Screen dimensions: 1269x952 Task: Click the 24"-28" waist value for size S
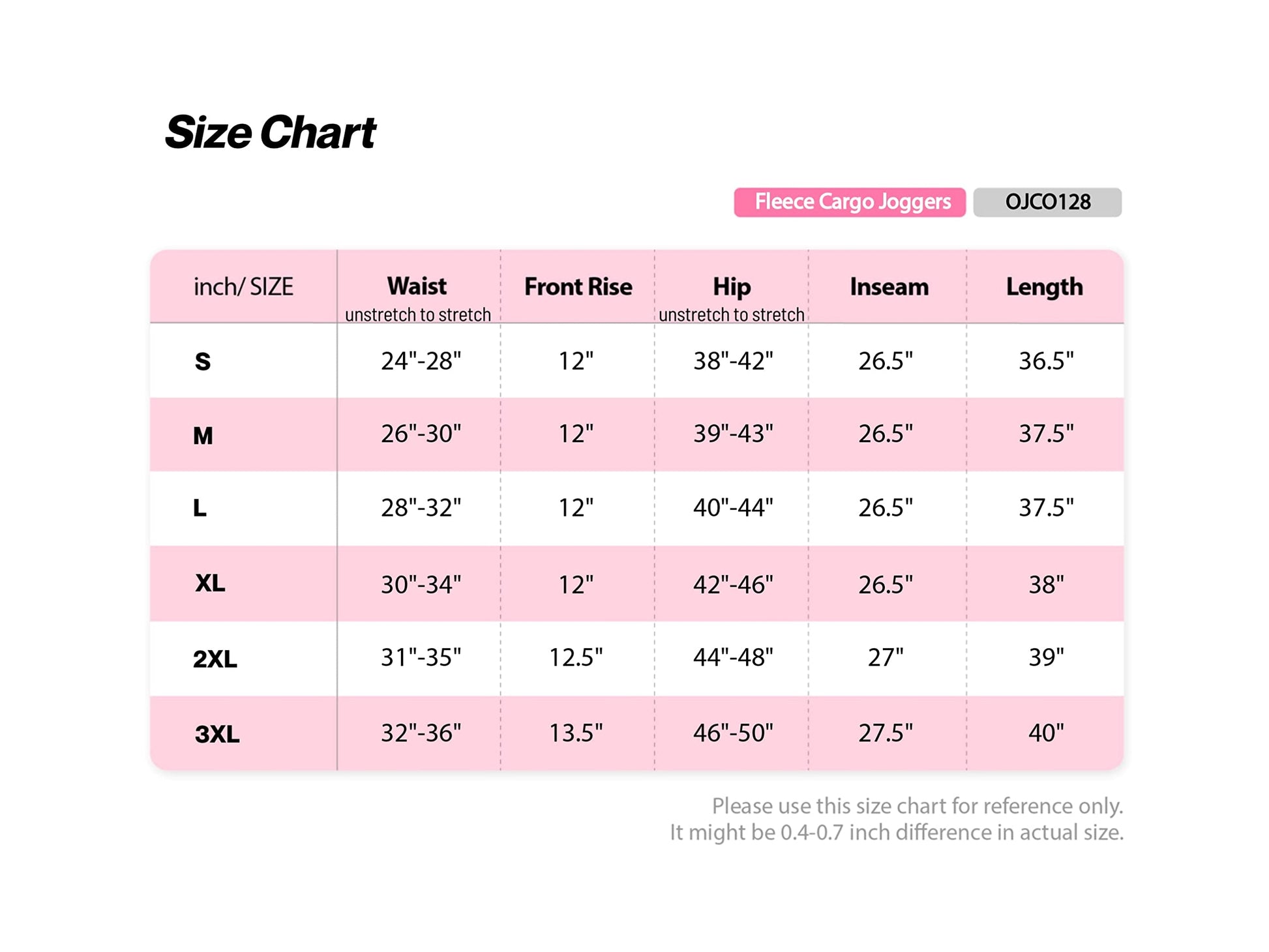[x=421, y=361]
